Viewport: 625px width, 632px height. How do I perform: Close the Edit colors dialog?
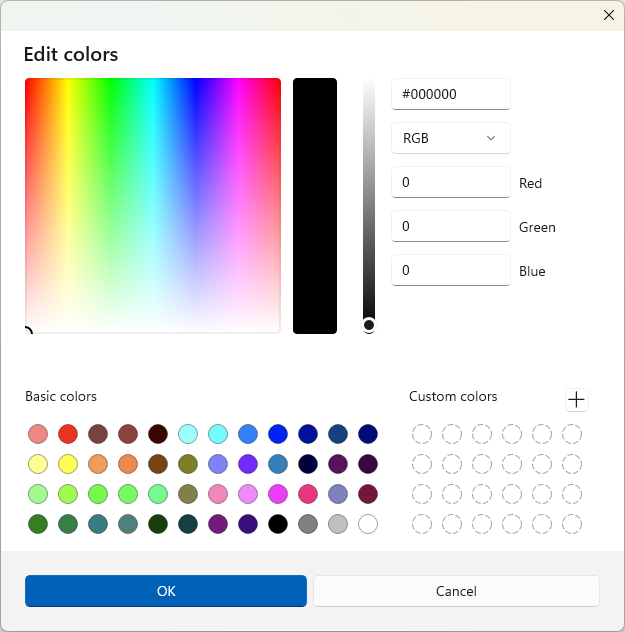click(608, 14)
